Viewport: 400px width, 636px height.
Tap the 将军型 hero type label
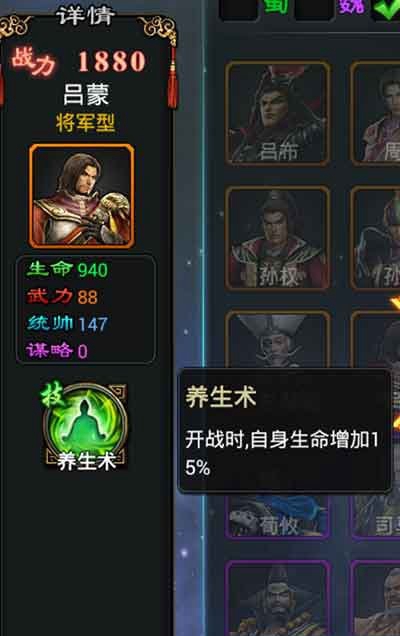click(86, 123)
